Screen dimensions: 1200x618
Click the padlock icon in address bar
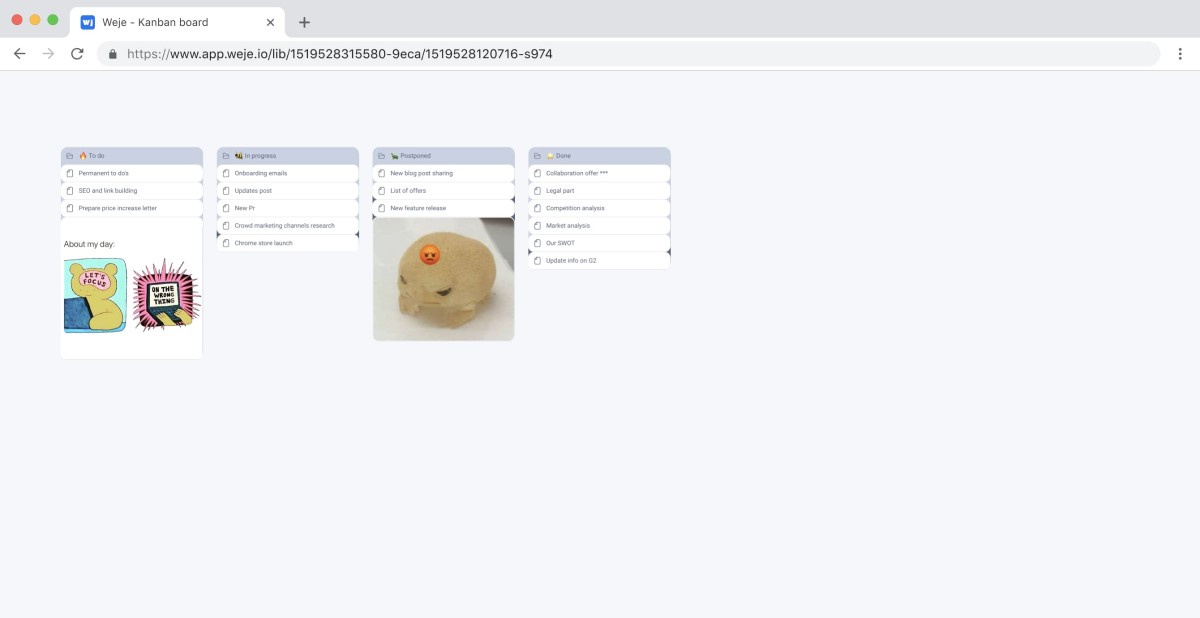point(113,54)
